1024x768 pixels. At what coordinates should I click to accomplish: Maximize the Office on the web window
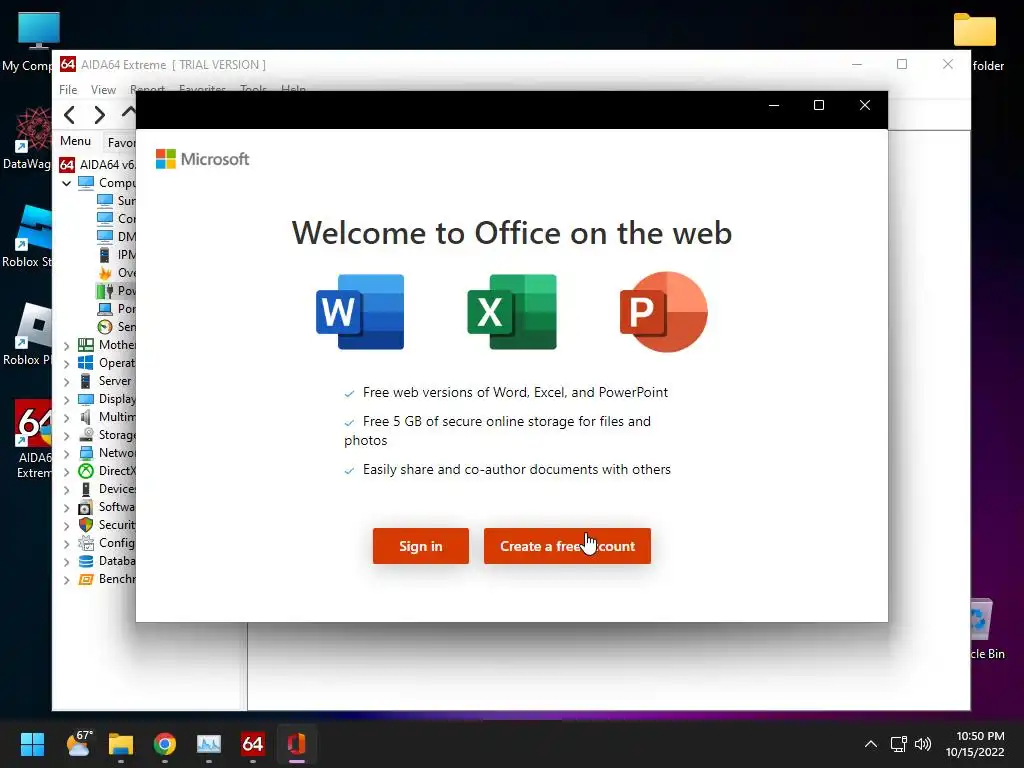[x=819, y=105]
